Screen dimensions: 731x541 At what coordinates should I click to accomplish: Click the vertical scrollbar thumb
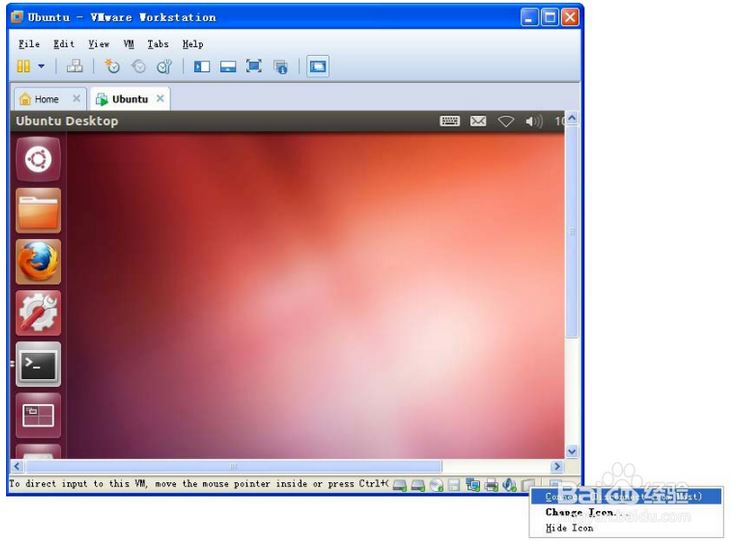pyautogui.click(x=572, y=232)
